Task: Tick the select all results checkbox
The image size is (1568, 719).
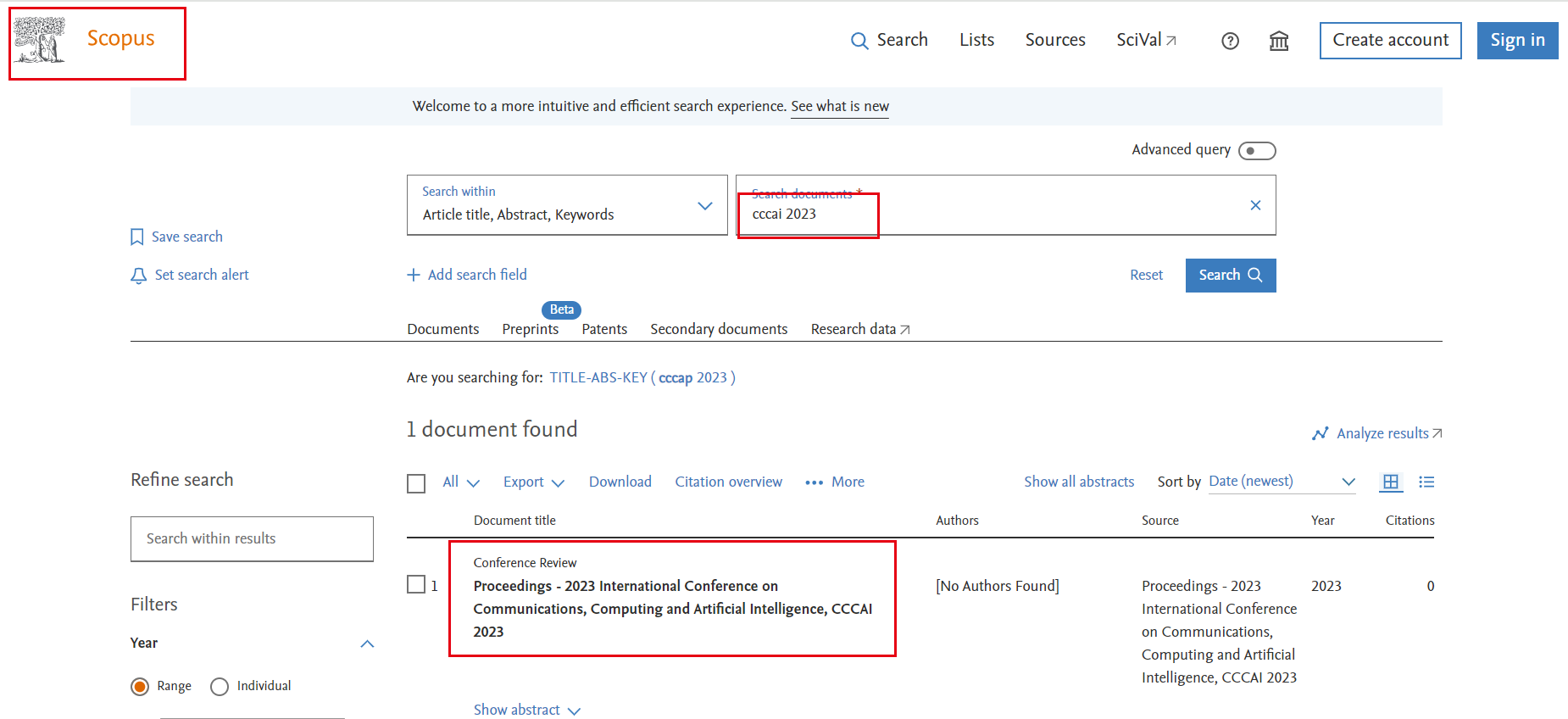Action: pos(416,483)
